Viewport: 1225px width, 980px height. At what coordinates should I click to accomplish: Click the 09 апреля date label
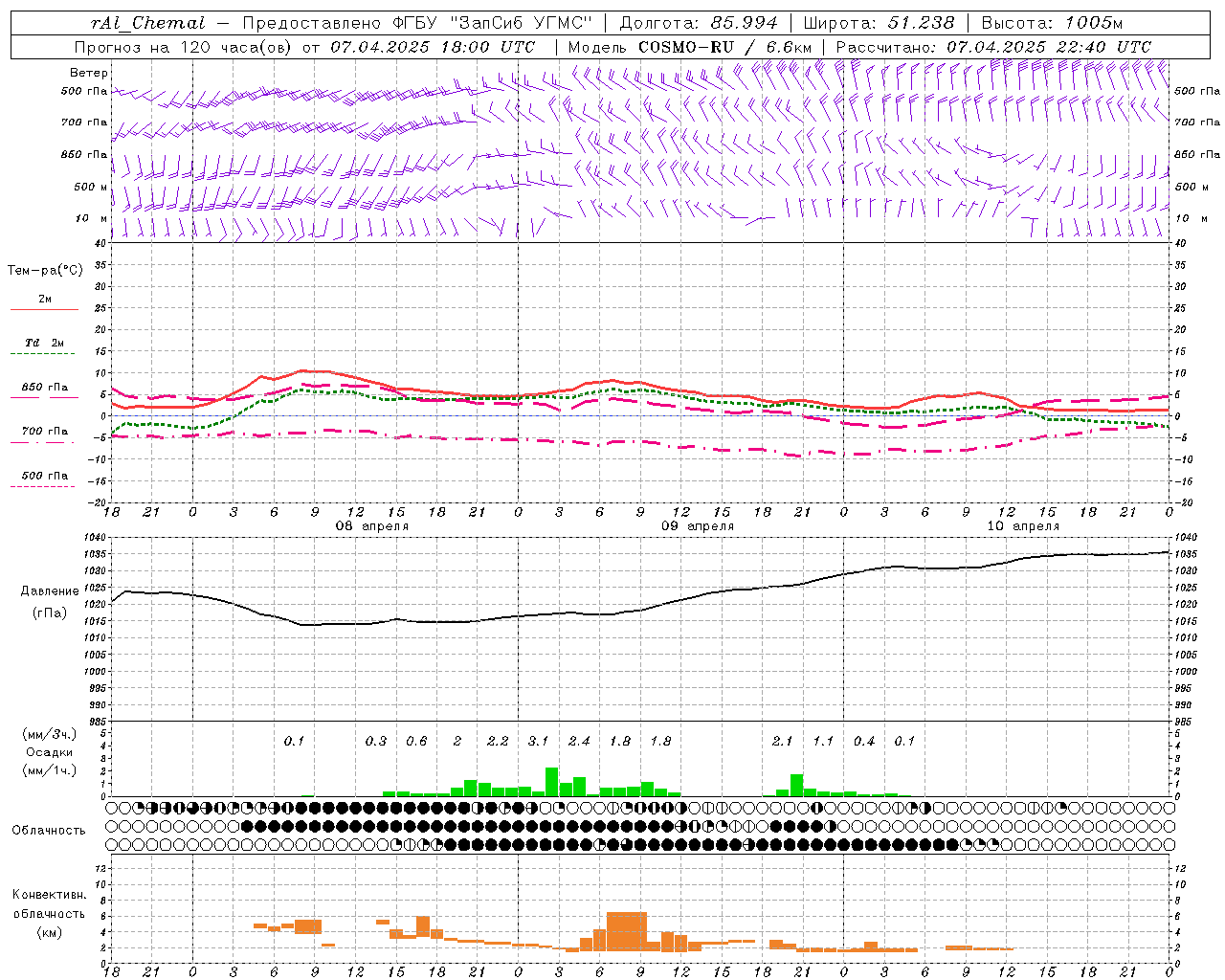[698, 526]
